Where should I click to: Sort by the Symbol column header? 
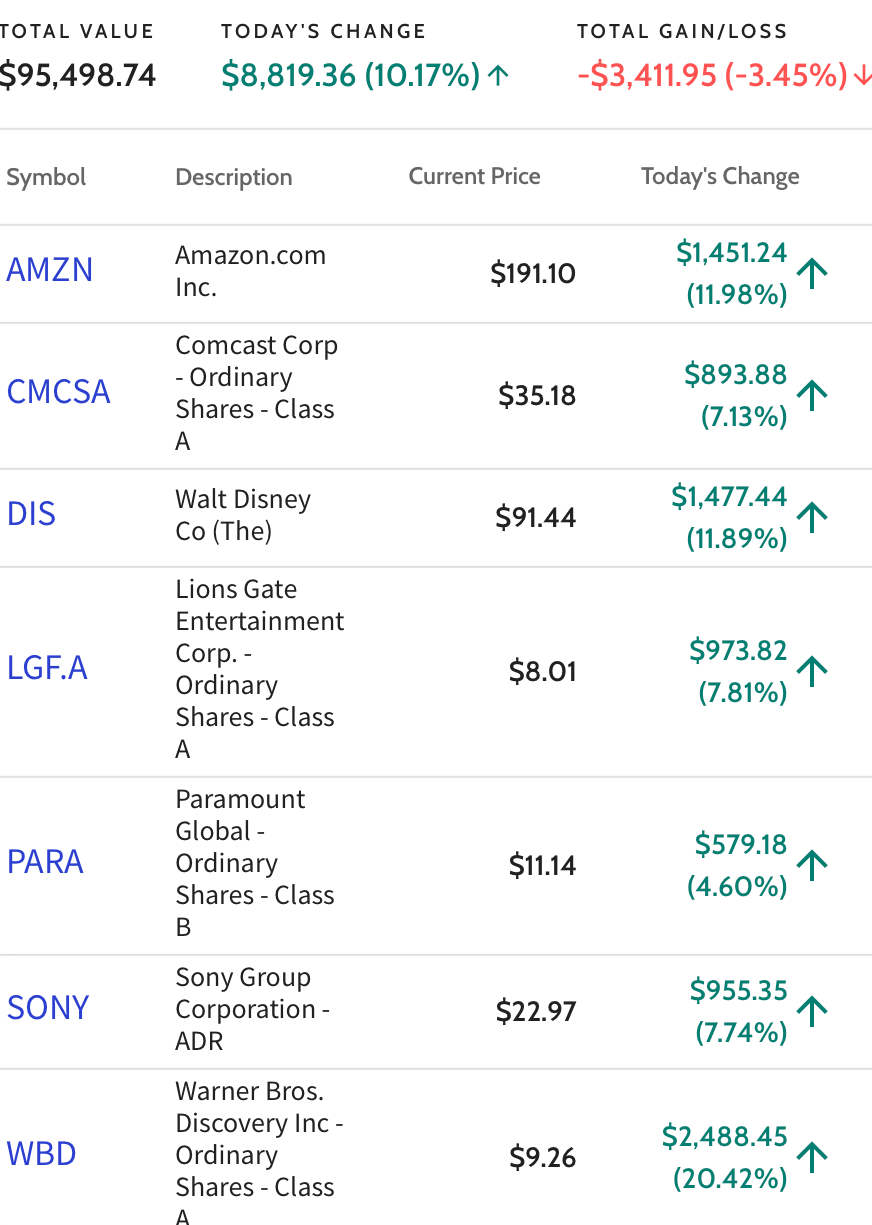pos(46,177)
